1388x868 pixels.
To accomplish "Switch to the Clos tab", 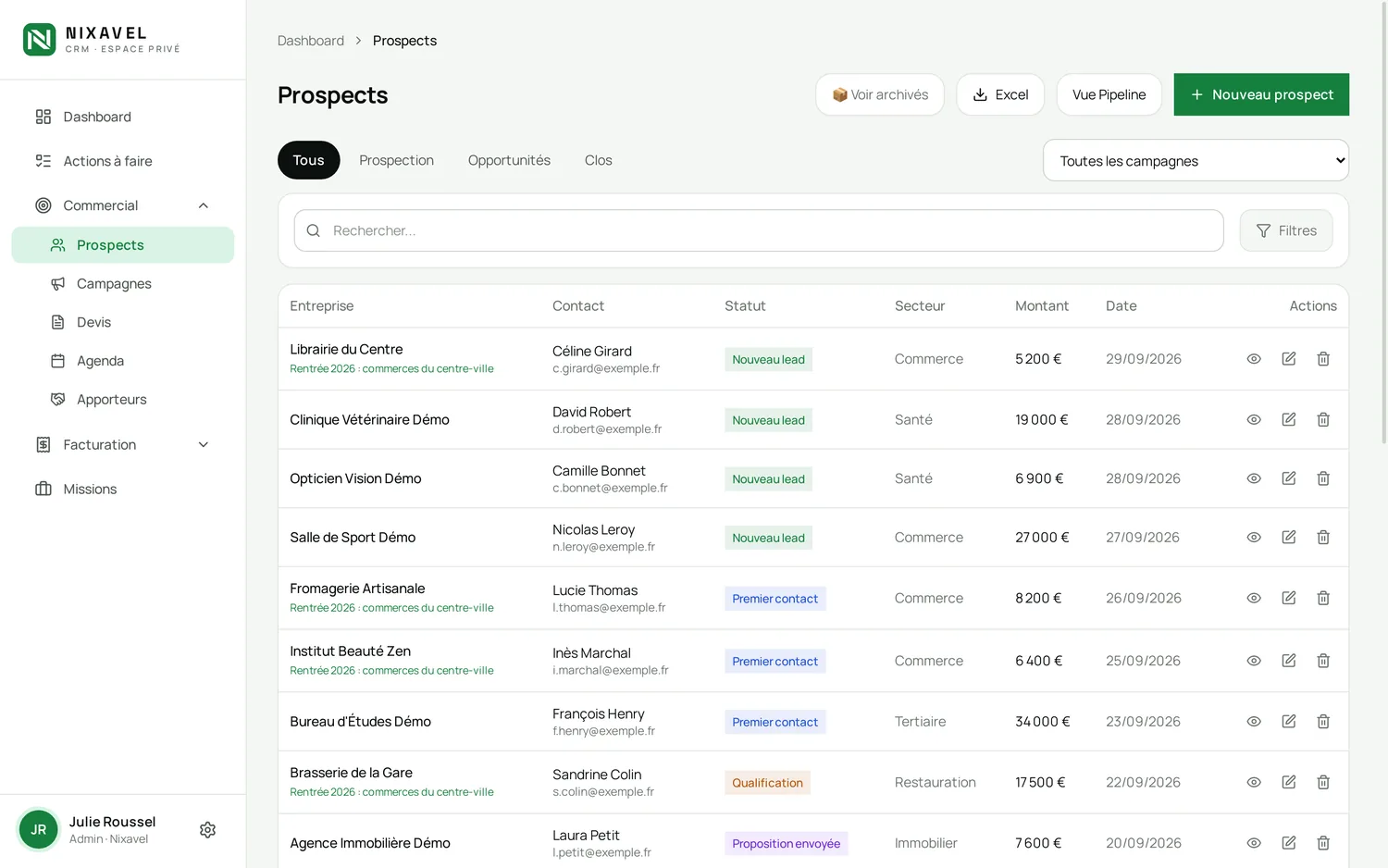I will 599,160.
